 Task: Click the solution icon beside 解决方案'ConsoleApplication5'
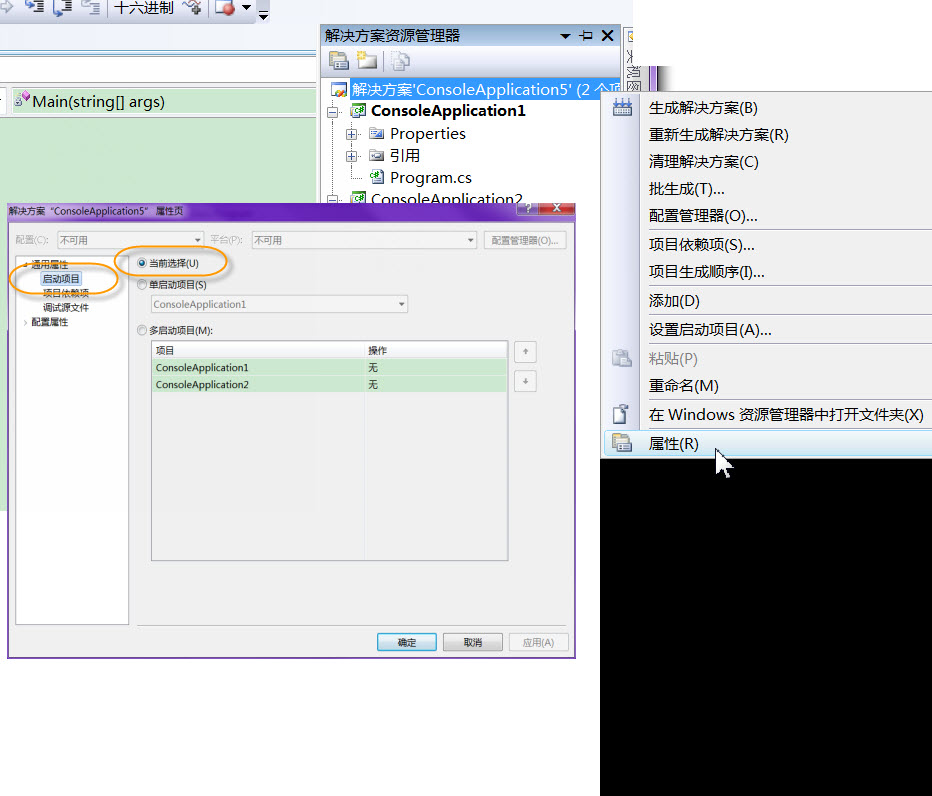[x=339, y=90]
